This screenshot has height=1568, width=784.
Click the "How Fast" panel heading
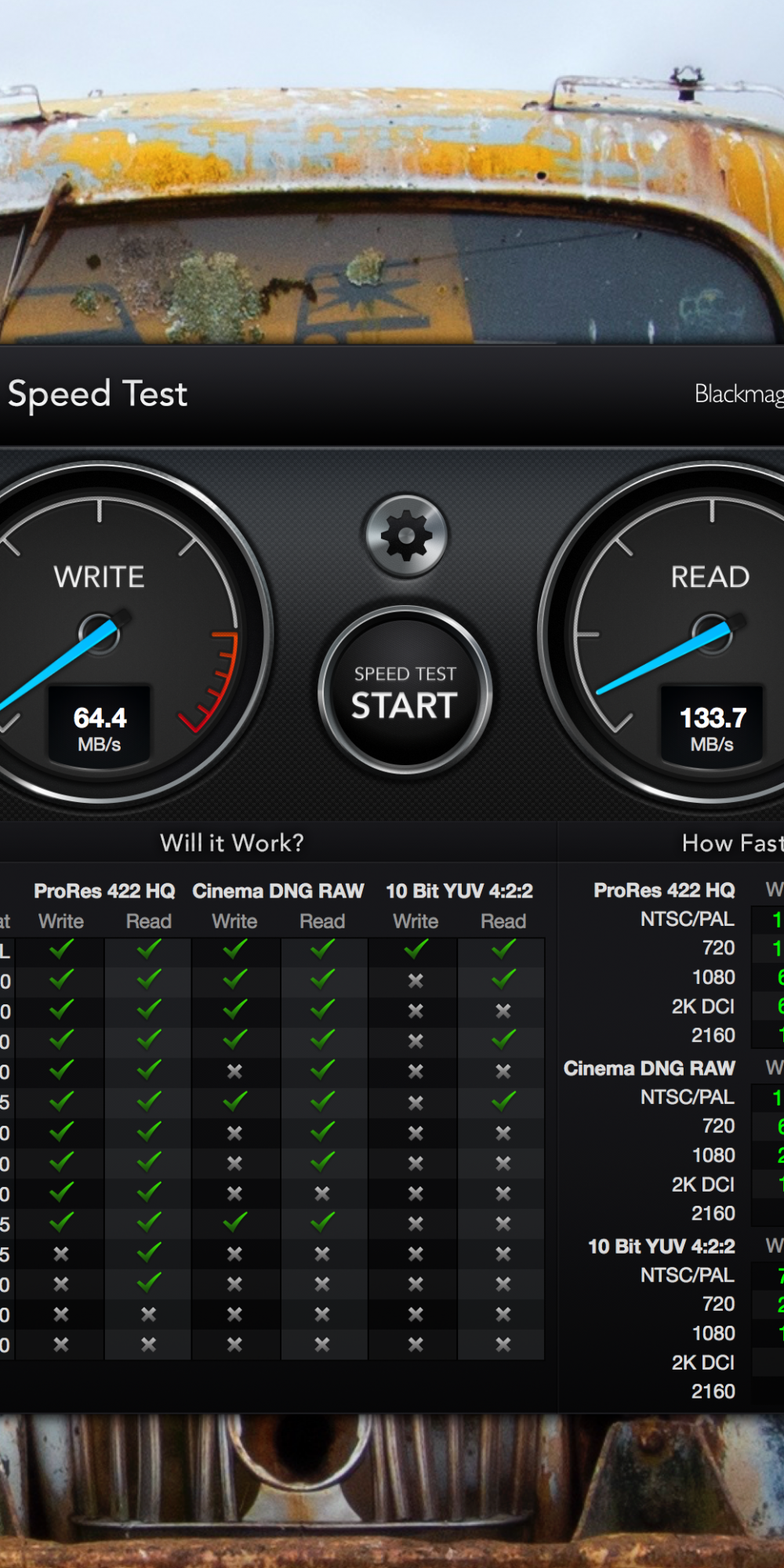(733, 843)
